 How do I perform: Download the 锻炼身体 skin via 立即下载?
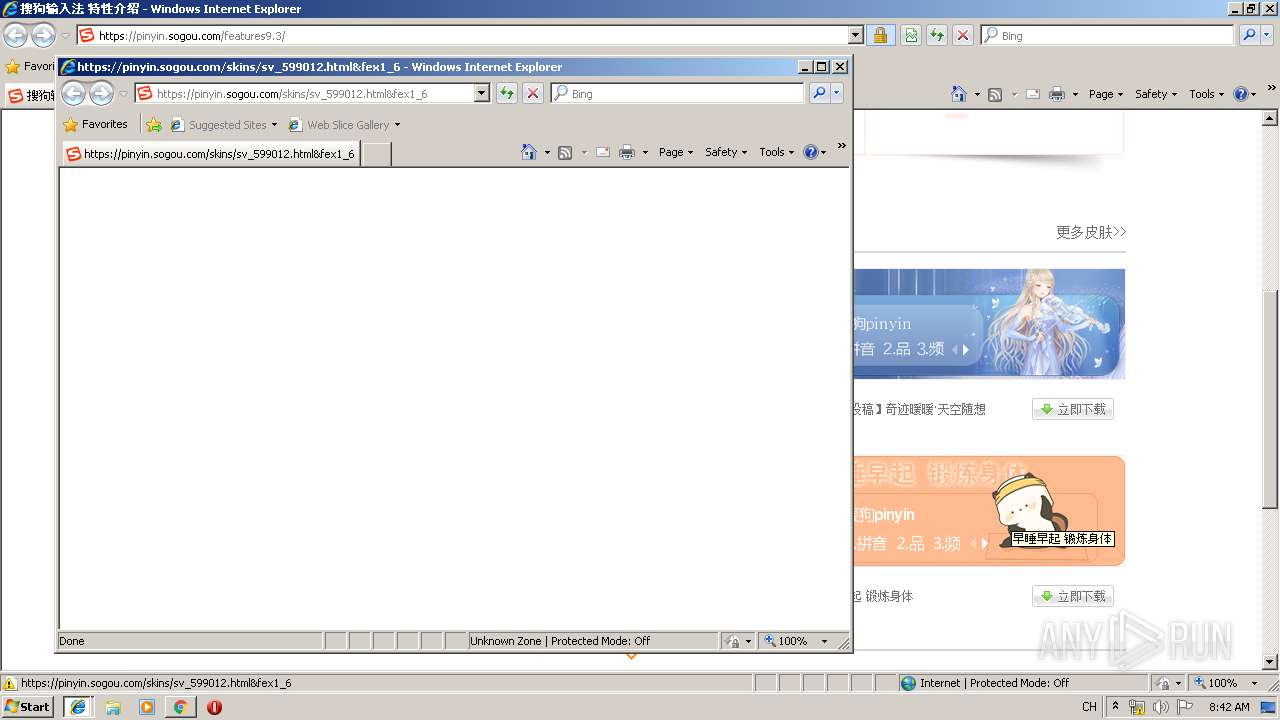pyautogui.click(x=1073, y=596)
